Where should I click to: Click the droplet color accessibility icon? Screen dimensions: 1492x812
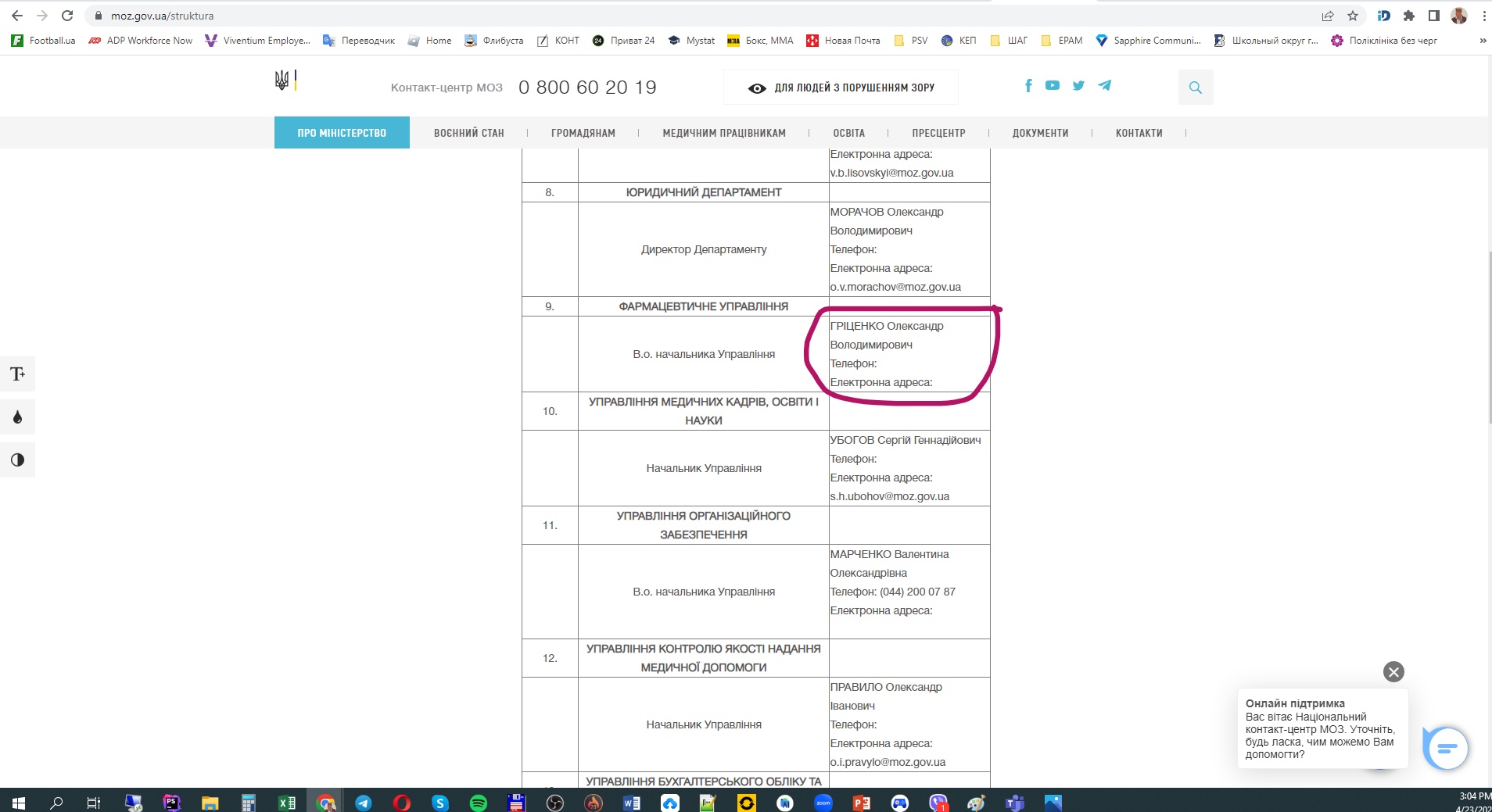pyautogui.click(x=17, y=417)
